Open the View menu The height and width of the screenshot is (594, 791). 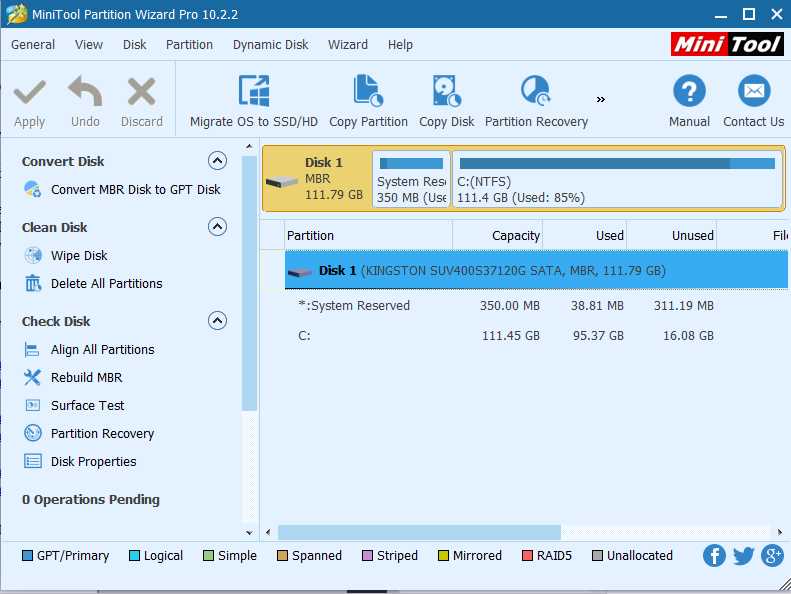click(89, 44)
